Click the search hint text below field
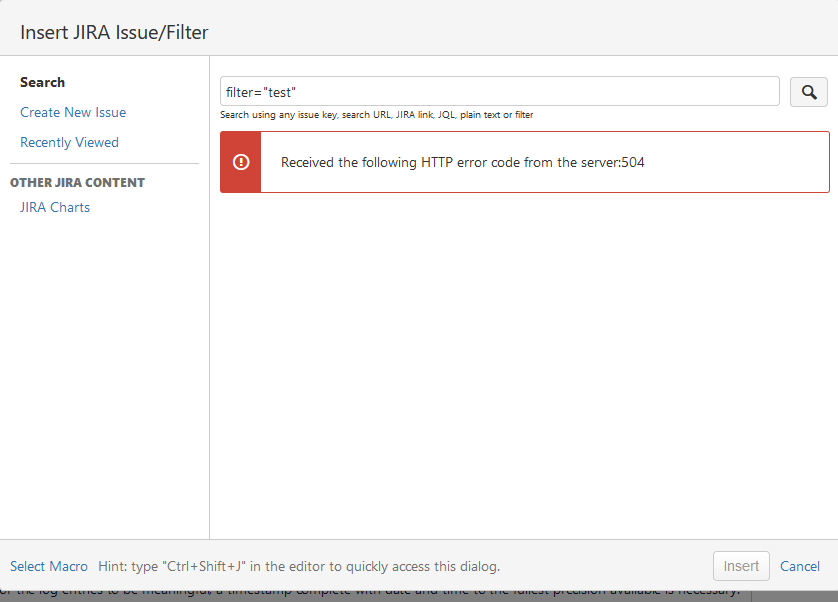Image resolution: width=838 pixels, height=602 pixels. [x=377, y=115]
